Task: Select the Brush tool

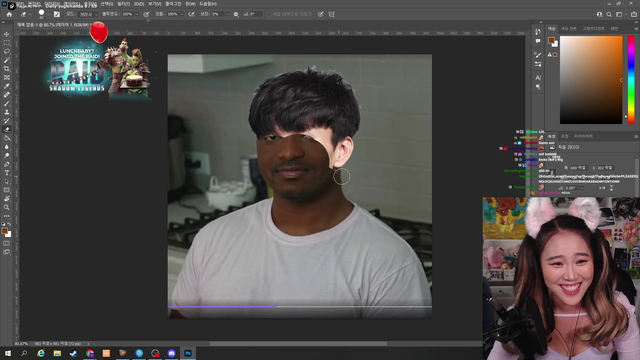Action: point(7,104)
